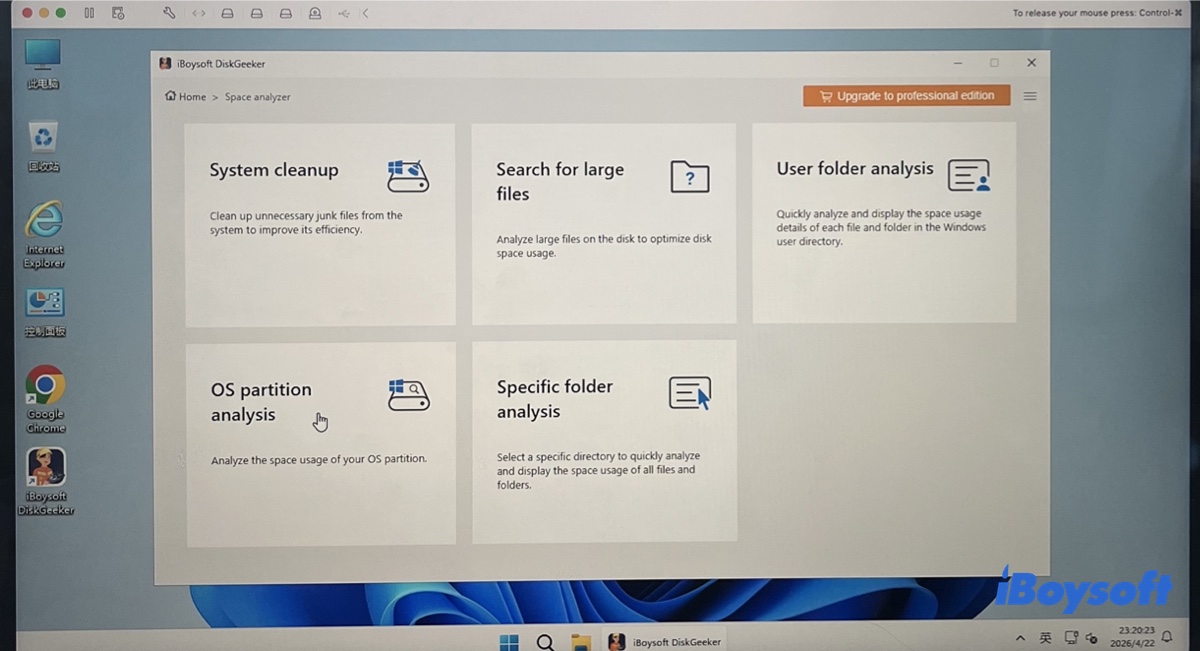Click the VM camera device icon

pyautogui.click(x=316, y=13)
